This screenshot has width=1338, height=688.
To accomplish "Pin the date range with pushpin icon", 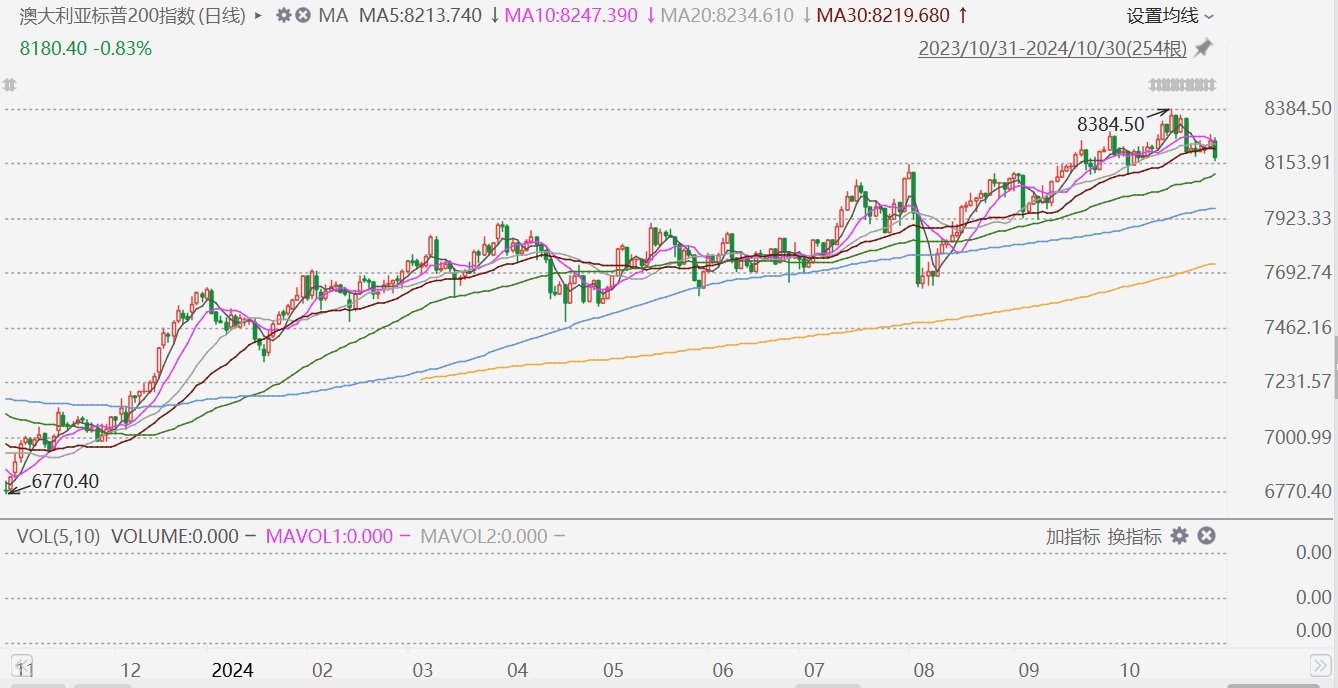I will pos(1204,49).
